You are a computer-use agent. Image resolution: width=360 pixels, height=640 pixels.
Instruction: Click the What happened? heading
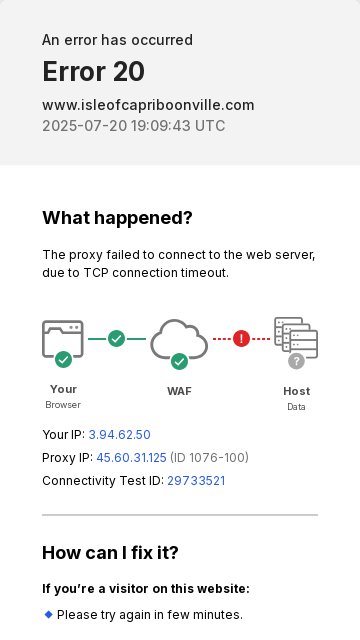coord(117,218)
